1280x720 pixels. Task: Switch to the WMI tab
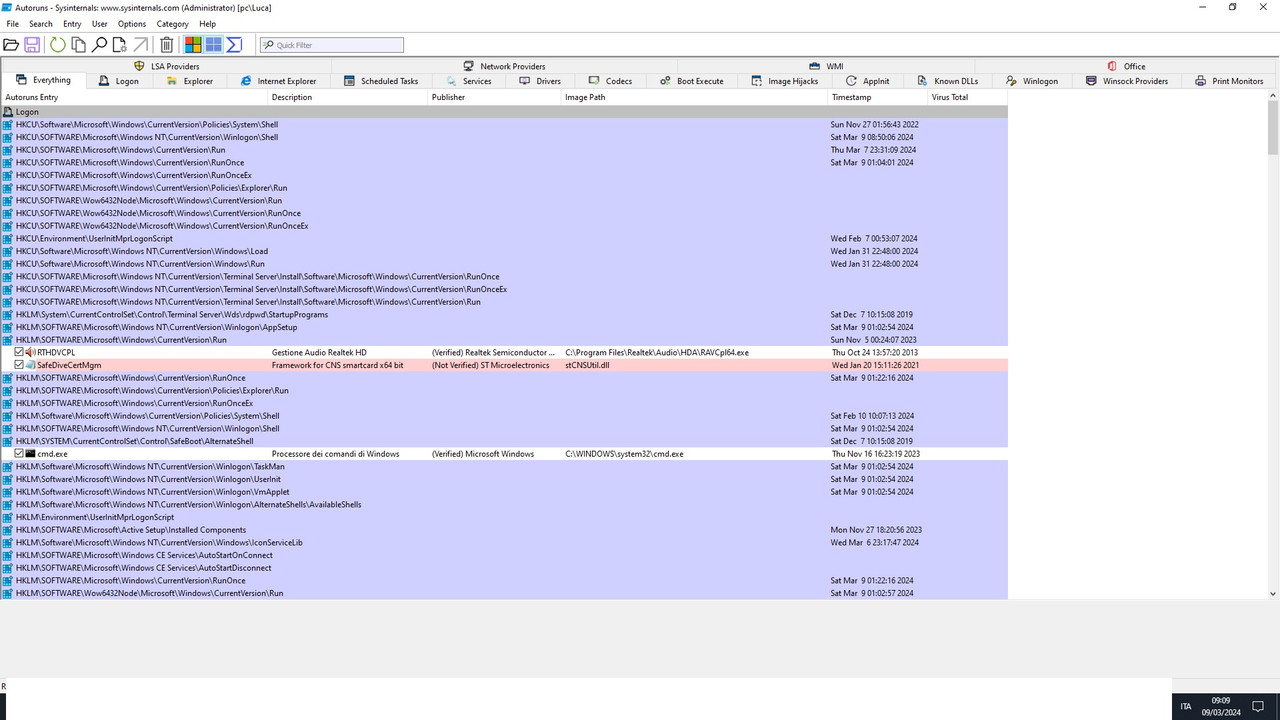tap(826, 66)
